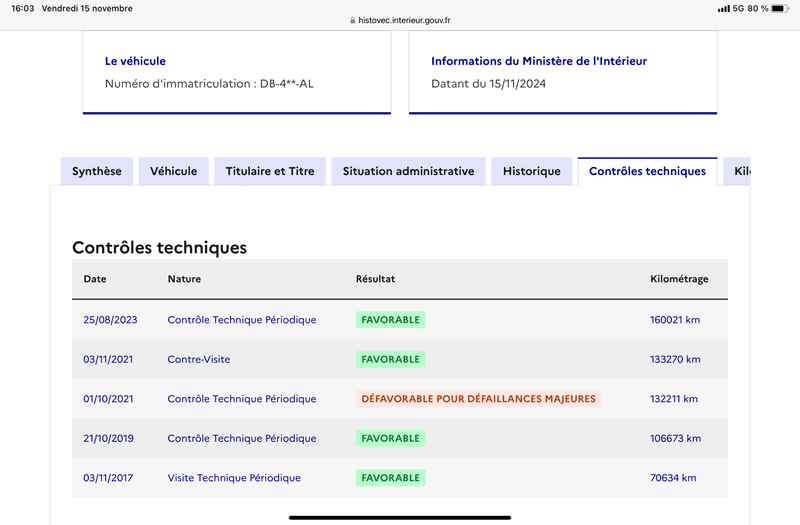Open the partially visible Kilométrage tab
Screen dimensions: 800x525
click(737, 171)
